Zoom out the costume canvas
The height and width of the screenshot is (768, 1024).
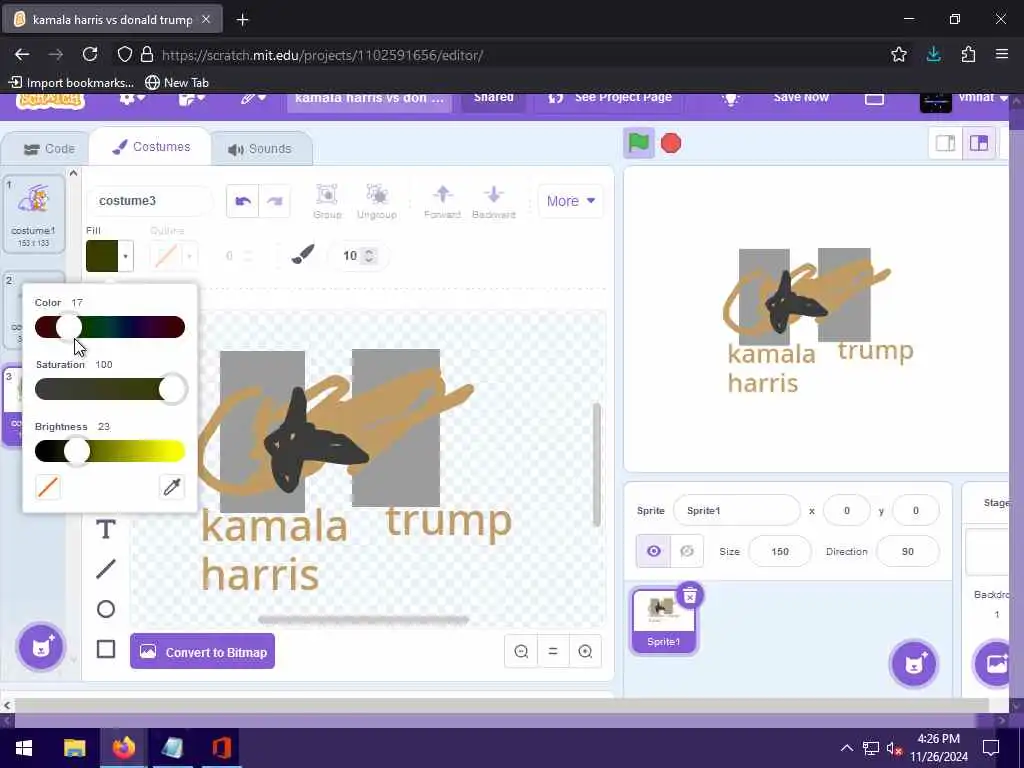pyautogui.click(x=521, y=651)
